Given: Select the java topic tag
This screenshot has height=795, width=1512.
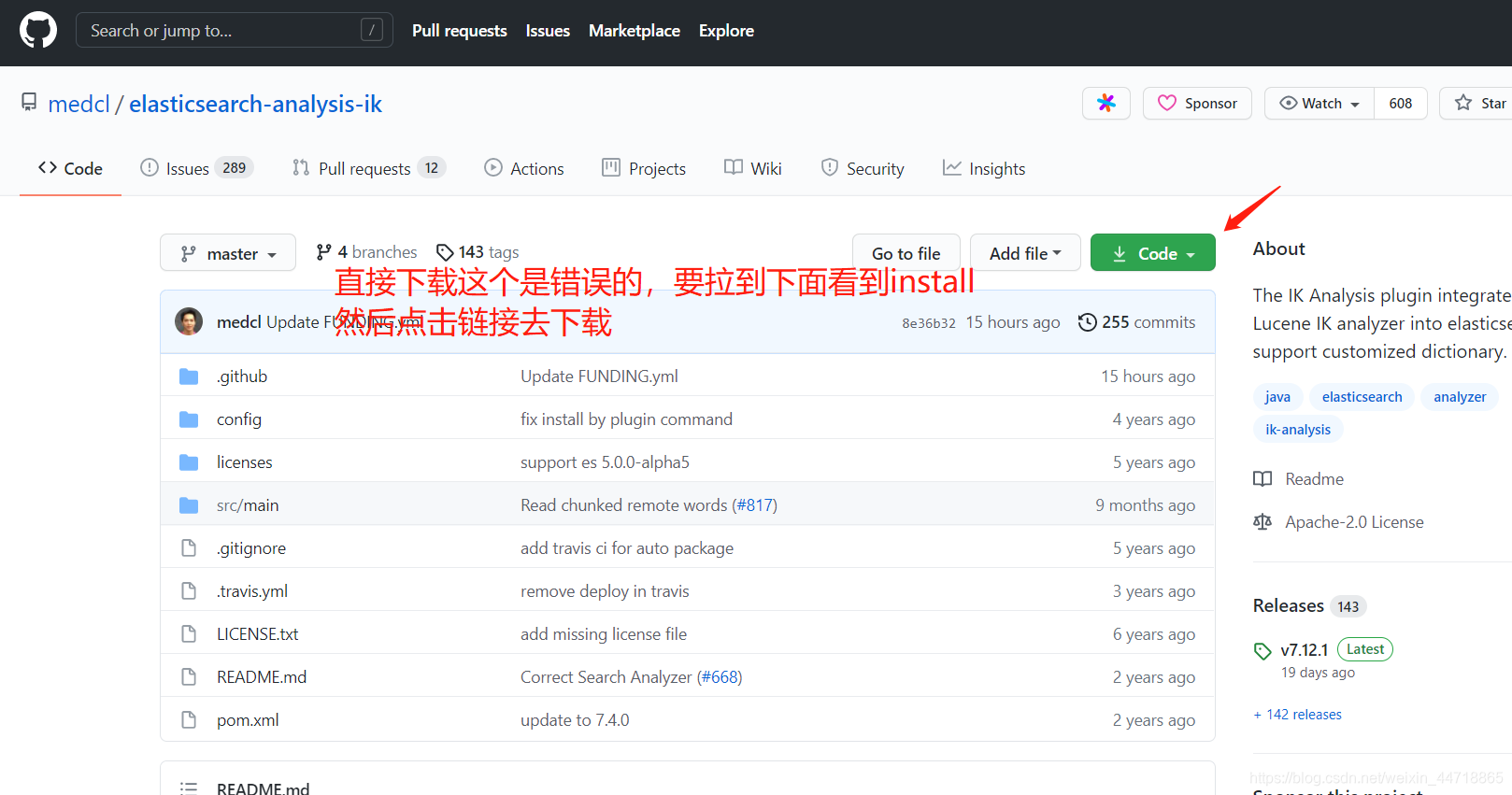Looking at the screenshot, I should (x=1277, y=397).
